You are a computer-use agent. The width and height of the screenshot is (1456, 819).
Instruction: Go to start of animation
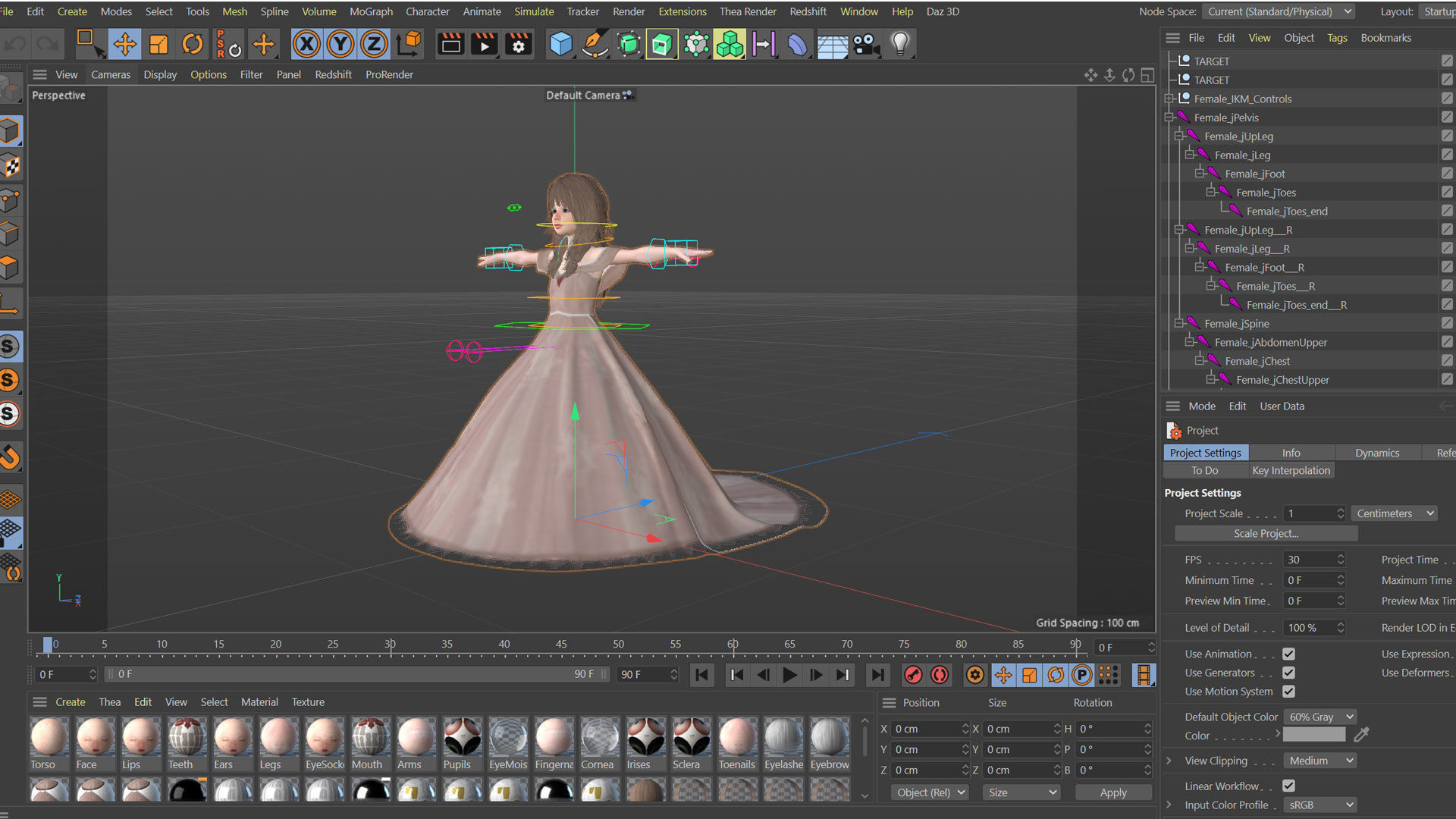click(701, 674)
